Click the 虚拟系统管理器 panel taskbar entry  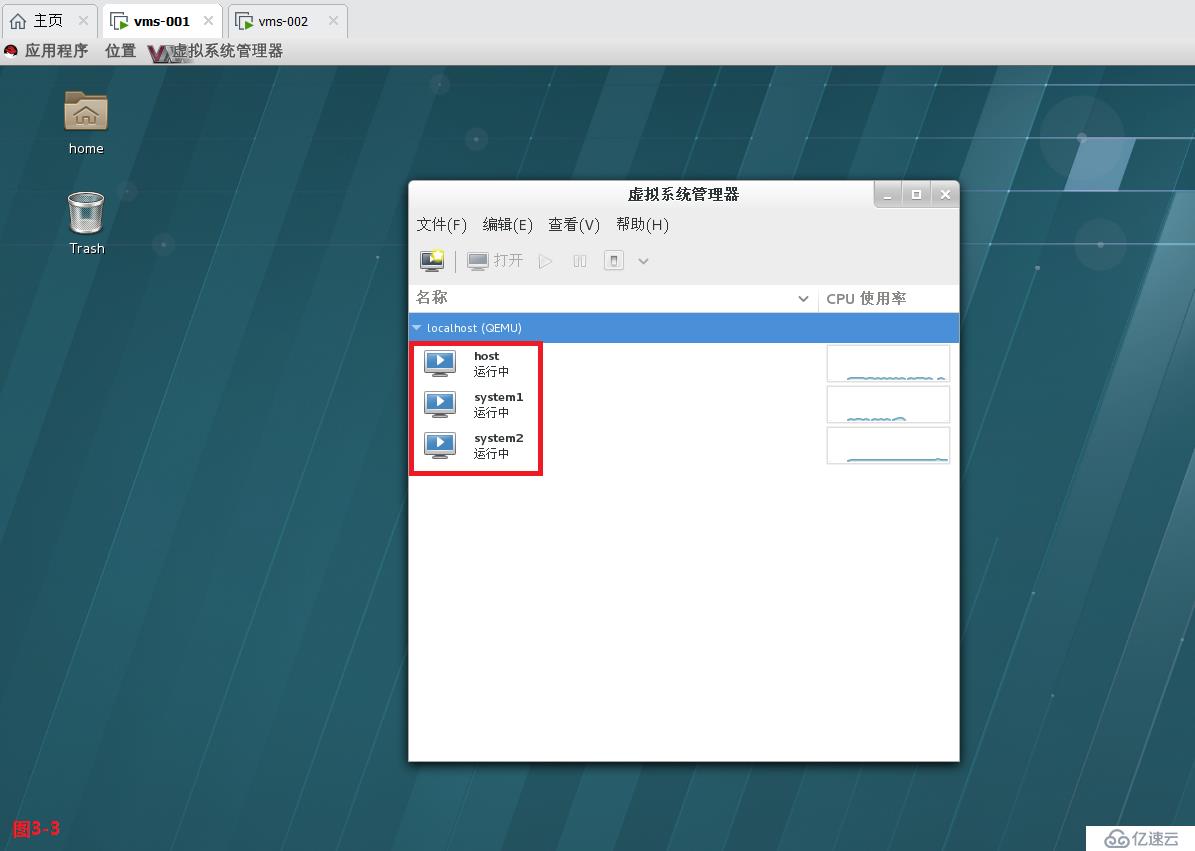[216, 52]
